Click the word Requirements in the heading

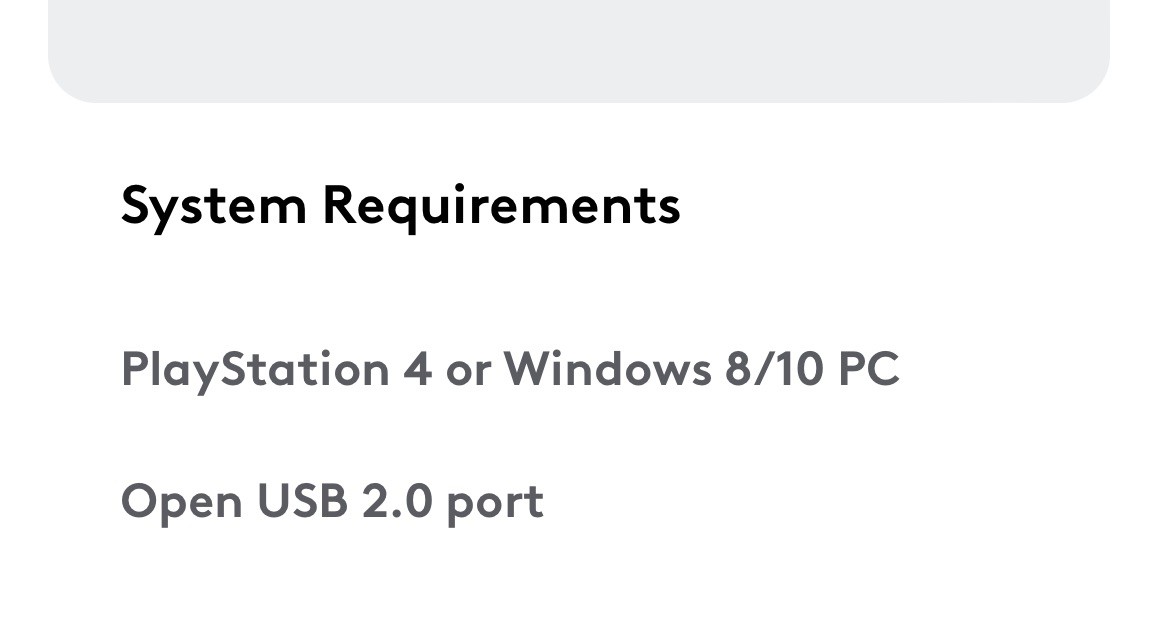(x=501, y=206)
